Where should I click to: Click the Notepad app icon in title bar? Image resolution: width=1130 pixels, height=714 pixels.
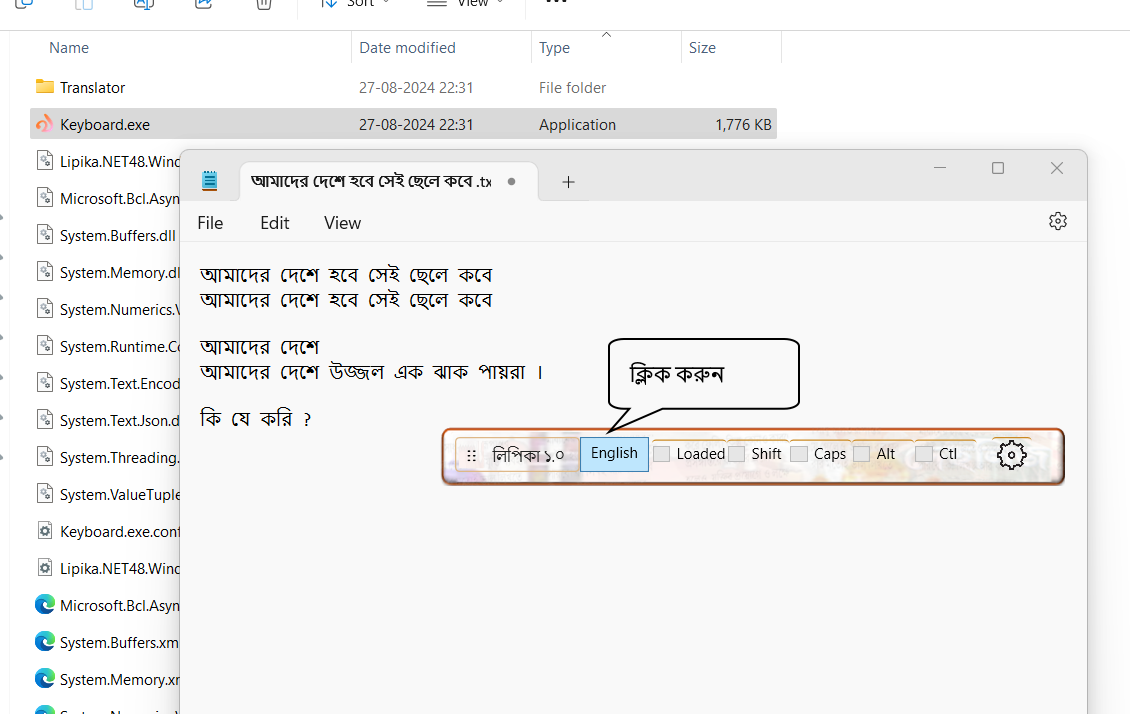coord(209,181)
